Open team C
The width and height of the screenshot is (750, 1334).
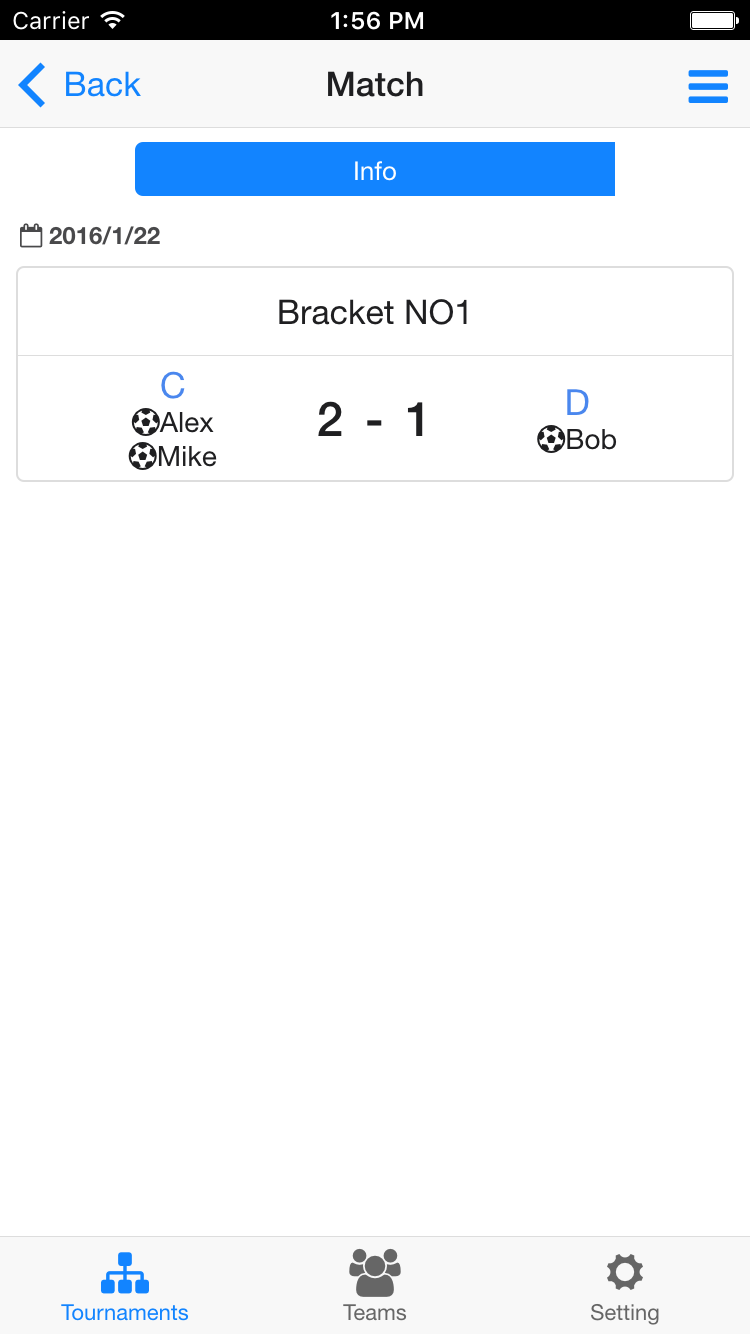(x=173, y=386)
